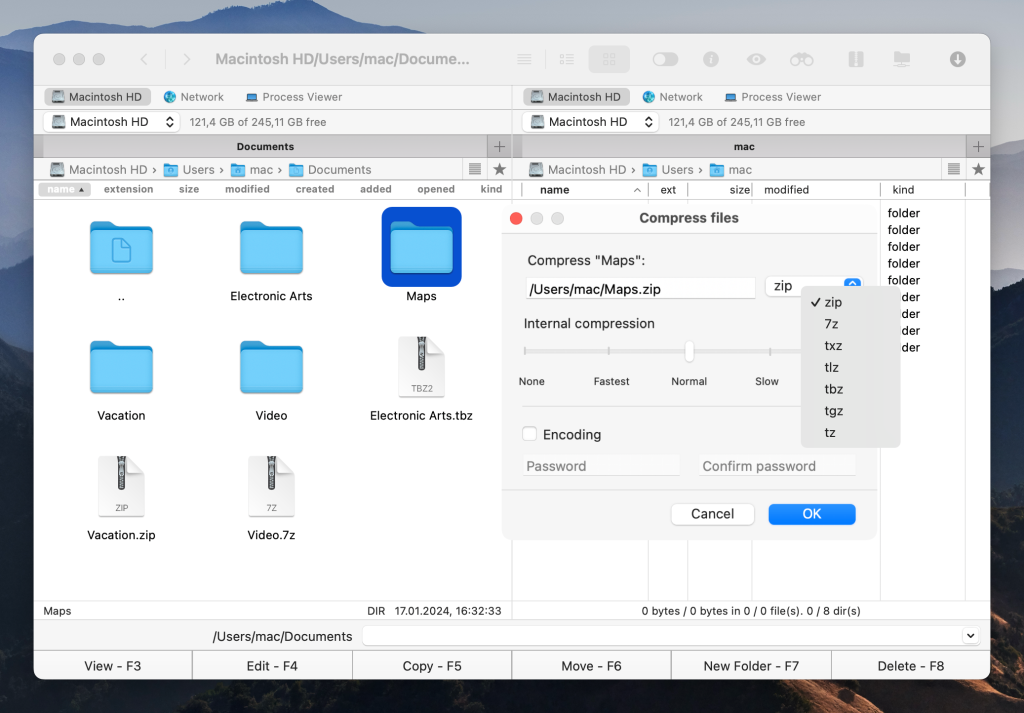Select tgz from the format dropdown list
The width and height of the screenshot is (1024, 713).
[x=831, y=410]
